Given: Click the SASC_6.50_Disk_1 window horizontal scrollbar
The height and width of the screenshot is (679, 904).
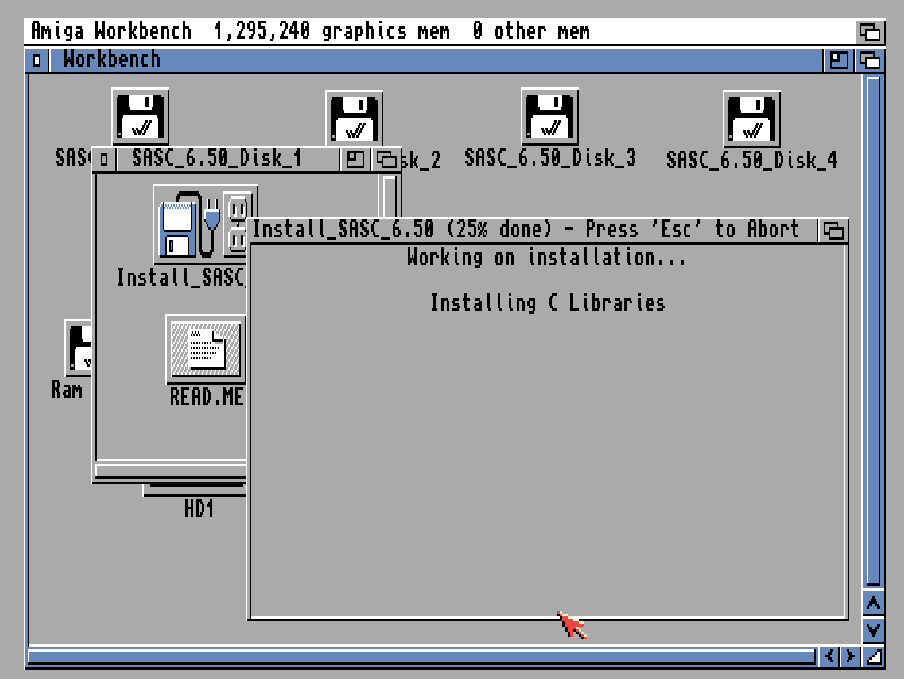Looking at the screenshot, I should [x=171, y=470].
